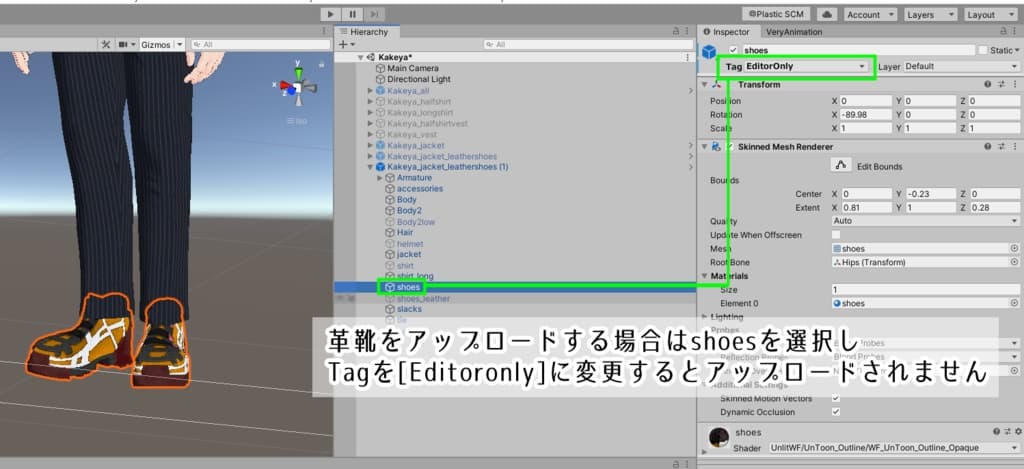1024x469 pixels.
Task: Toggle Dynamic Occlusion checkbox
Action: click(836, 412)
